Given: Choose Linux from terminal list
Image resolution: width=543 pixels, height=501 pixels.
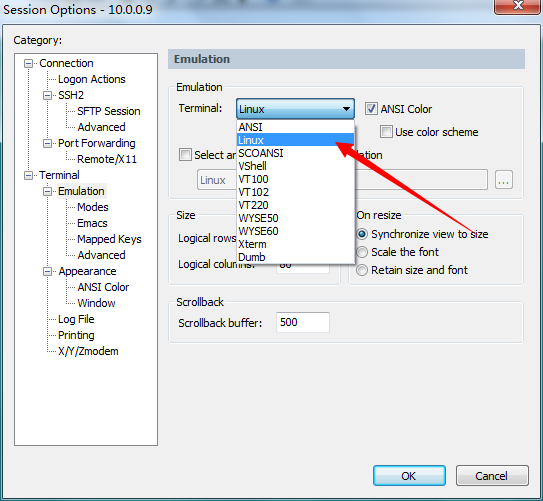Looking at the screenshot, I should [x=295, y=140].
